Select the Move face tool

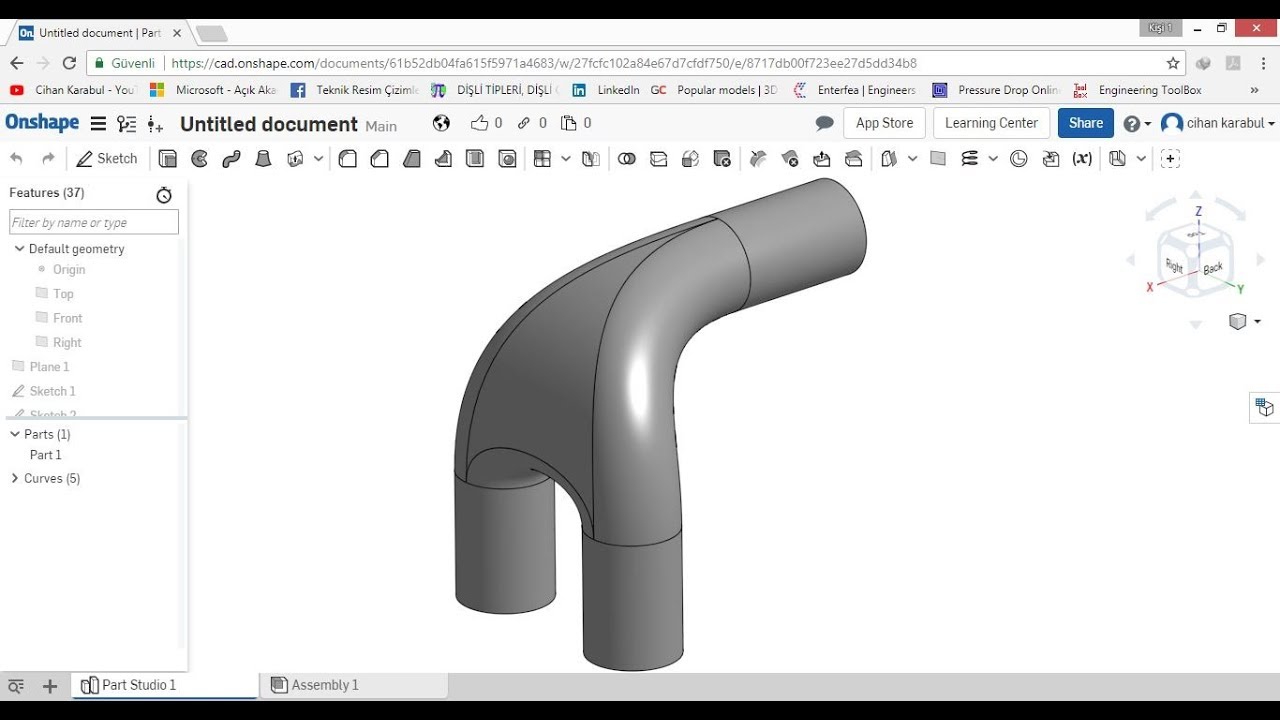(822, 158)
